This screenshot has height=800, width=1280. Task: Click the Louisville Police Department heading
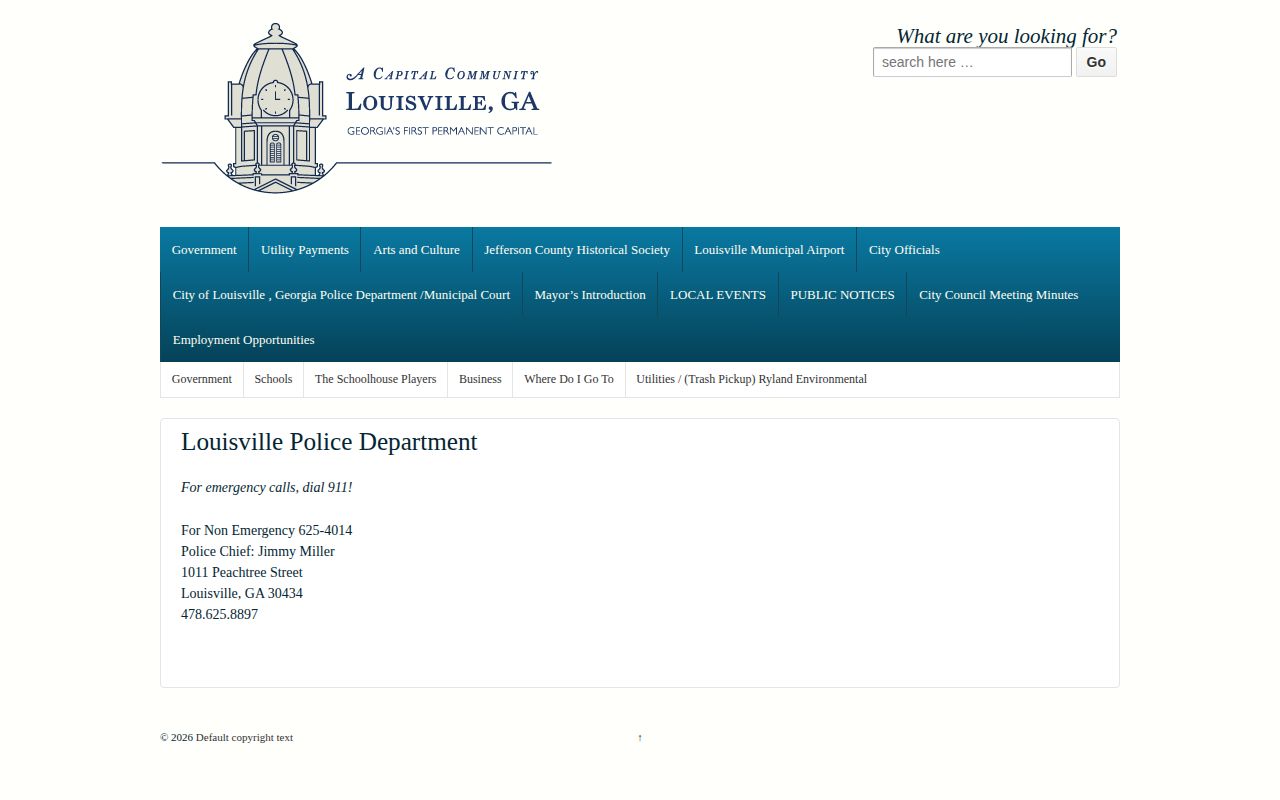[329, 442]
